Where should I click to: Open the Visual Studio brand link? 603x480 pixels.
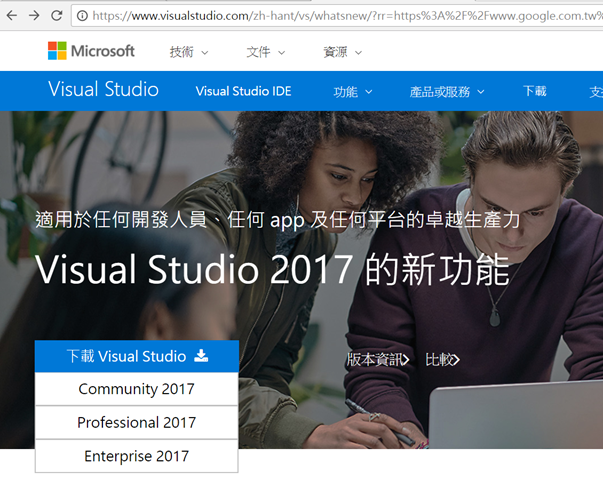103,89
